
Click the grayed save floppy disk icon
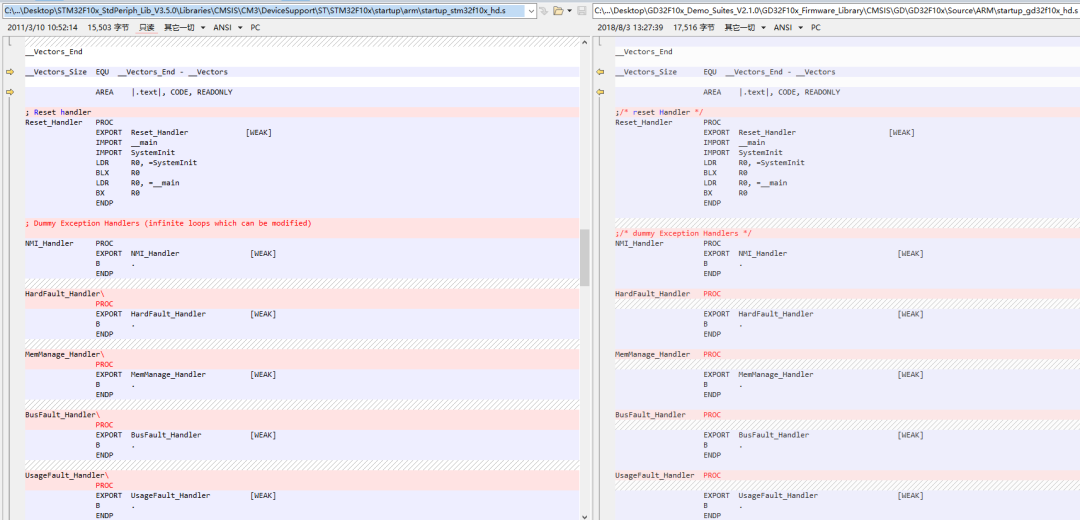(x=582, y=11)
